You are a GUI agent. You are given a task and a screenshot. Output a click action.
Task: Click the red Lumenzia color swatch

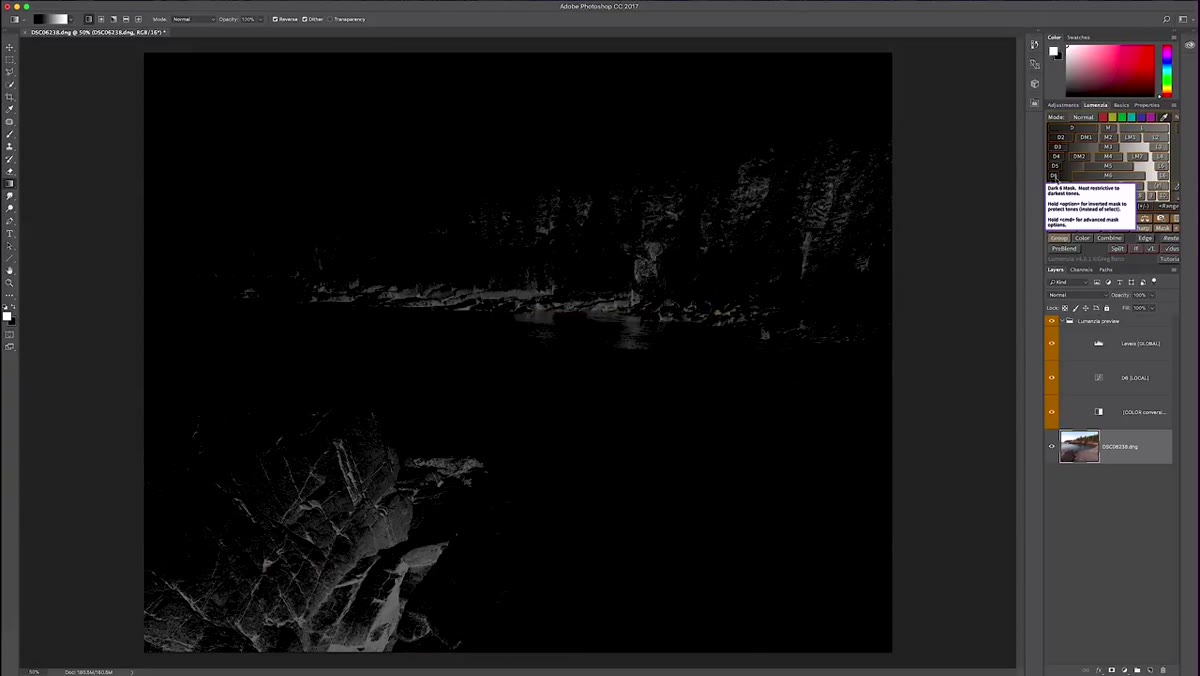1103,117
